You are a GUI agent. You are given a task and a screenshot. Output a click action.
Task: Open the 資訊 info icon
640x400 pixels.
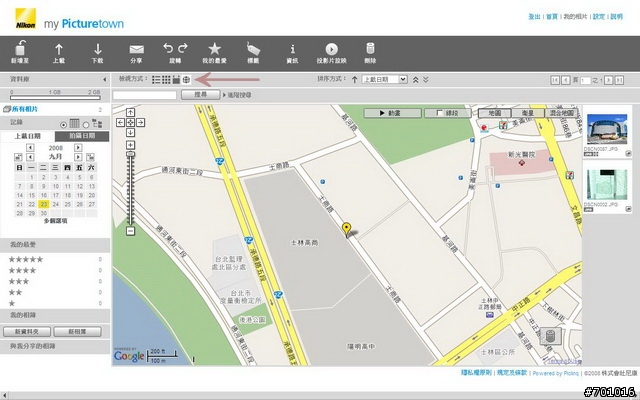pos(292,49)
